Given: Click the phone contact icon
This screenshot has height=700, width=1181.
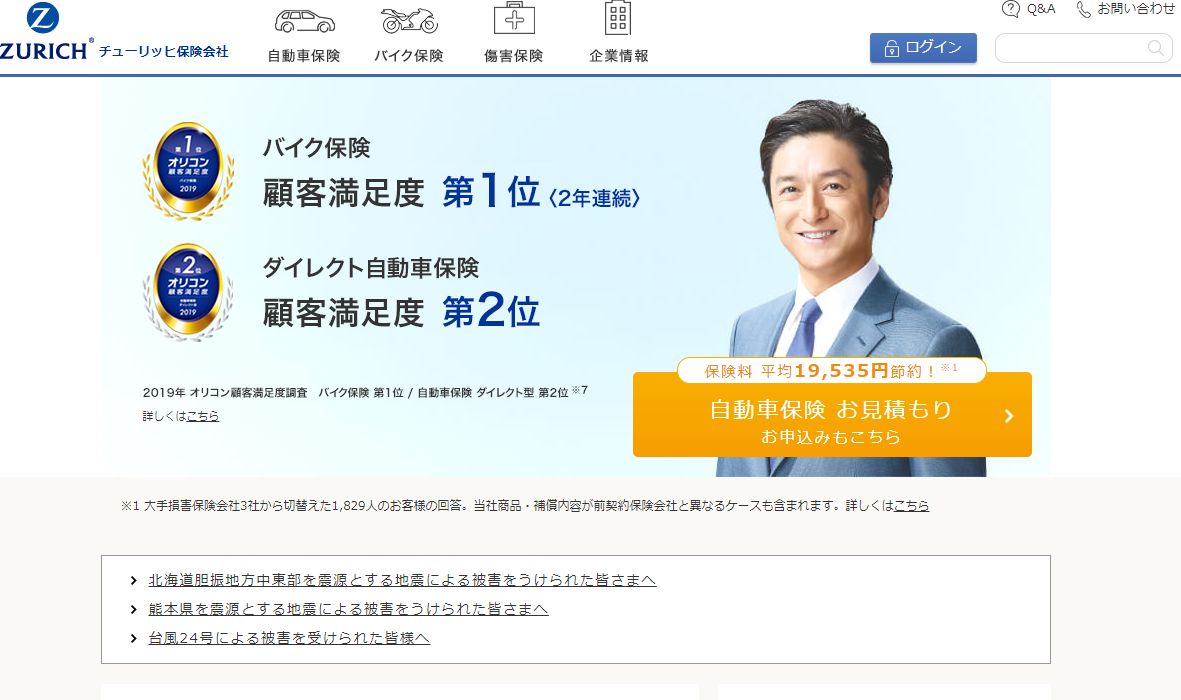Looking at the screenshot, I should point(1083,9).
